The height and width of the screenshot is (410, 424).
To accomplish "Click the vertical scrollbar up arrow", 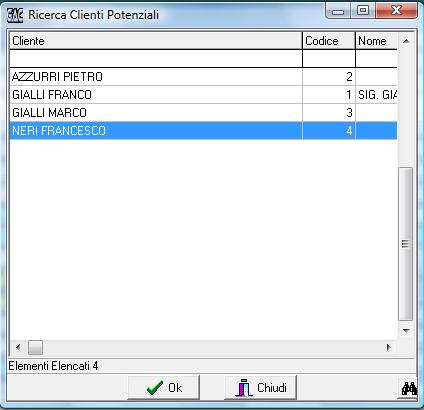I will click(x=406, y=41).
